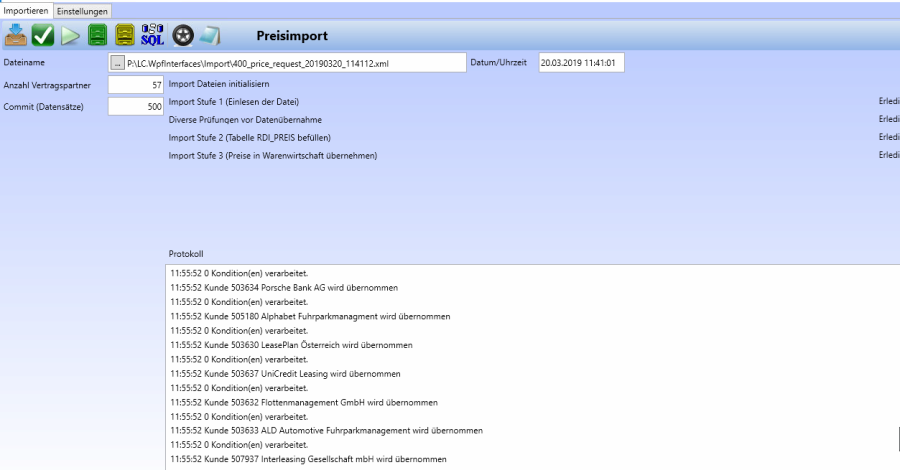Switch to the Einstellungen tab

pos(82,10)
